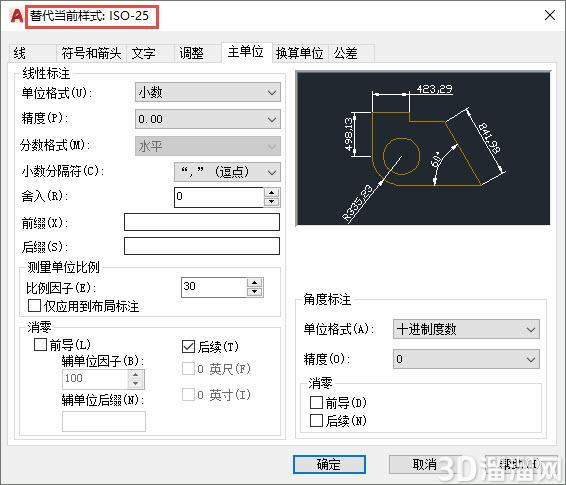Open the 换算单位 tab
The image size is (566, 485).
click(300, 53)
